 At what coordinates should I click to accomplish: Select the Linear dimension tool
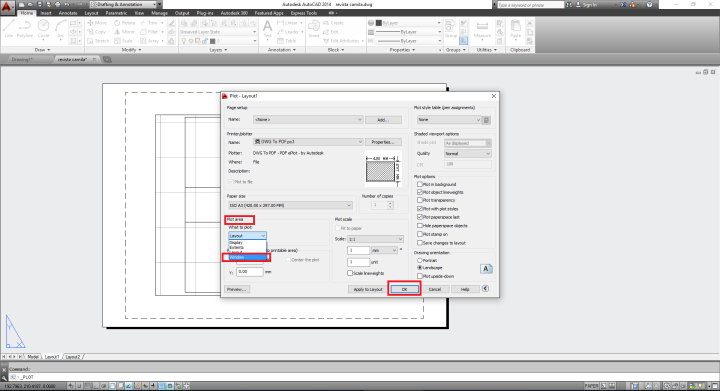point(287,22)
